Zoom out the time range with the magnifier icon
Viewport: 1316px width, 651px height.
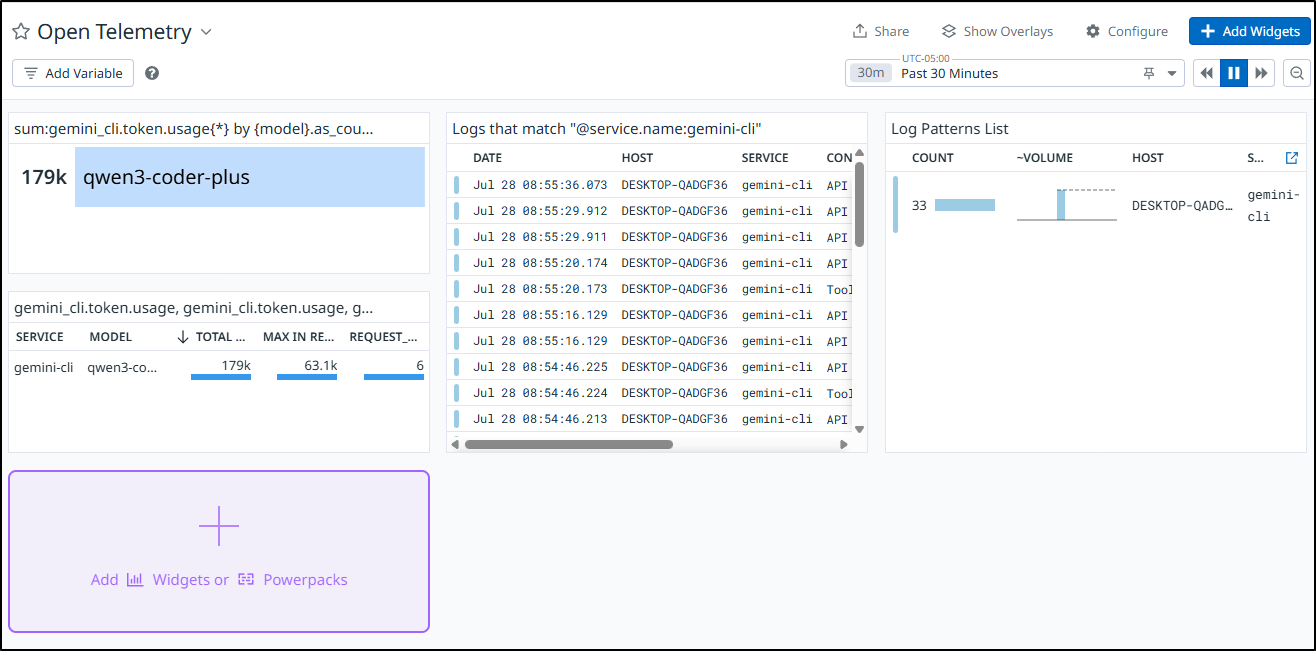[1297, 73]
